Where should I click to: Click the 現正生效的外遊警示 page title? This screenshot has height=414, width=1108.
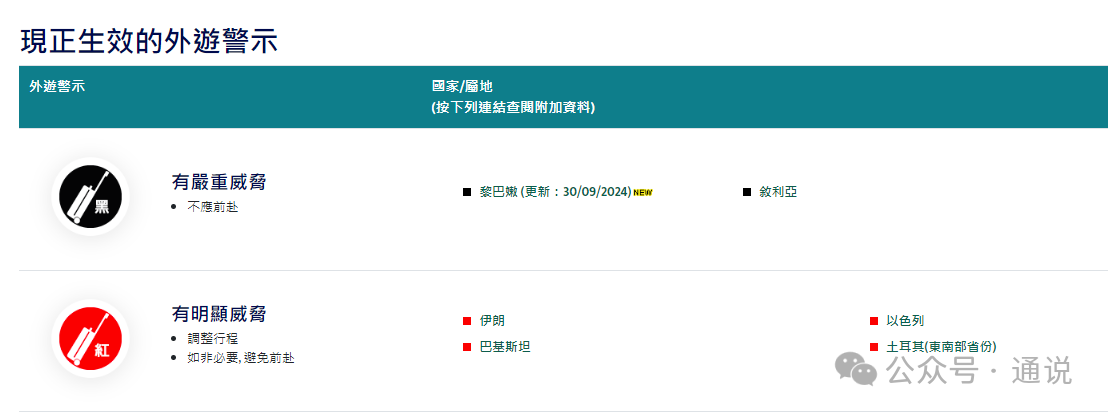coord(148,41)
